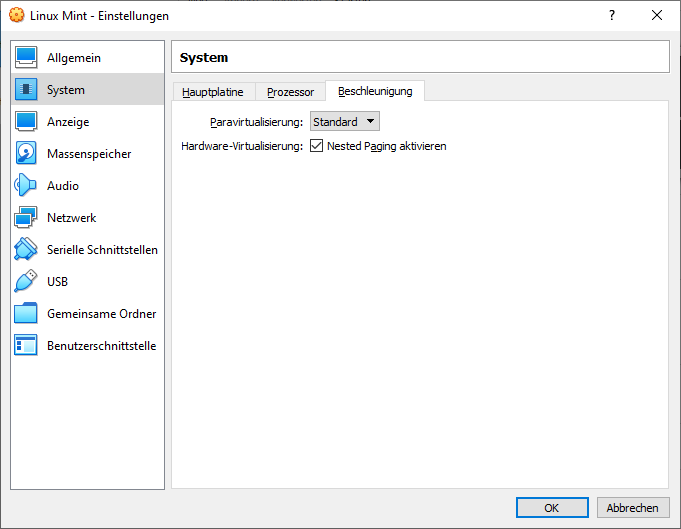
Task: Click the VirtualBox gear icon in title bar
Action: click(x=17, y=15)
